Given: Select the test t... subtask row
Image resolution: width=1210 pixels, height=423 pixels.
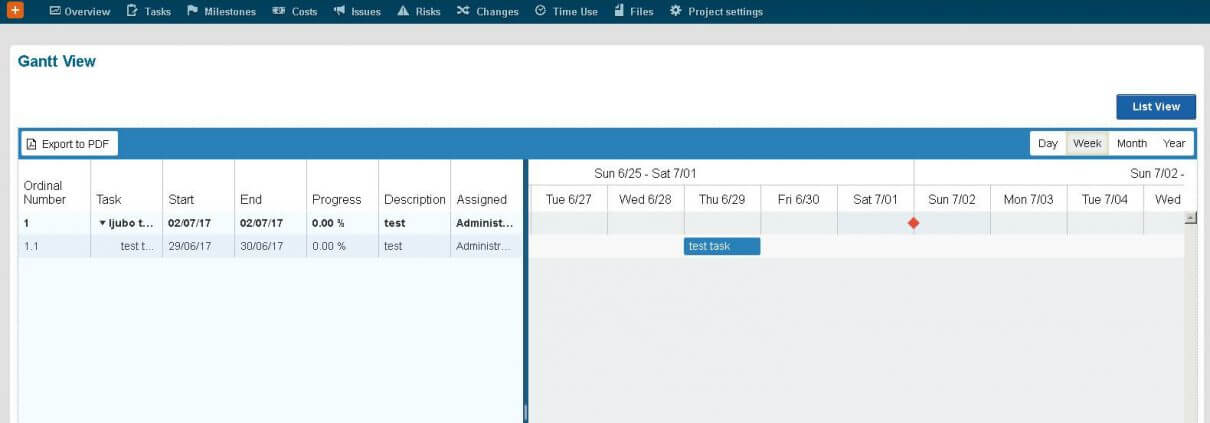Looking at the screenshot, I should [270, 246].
